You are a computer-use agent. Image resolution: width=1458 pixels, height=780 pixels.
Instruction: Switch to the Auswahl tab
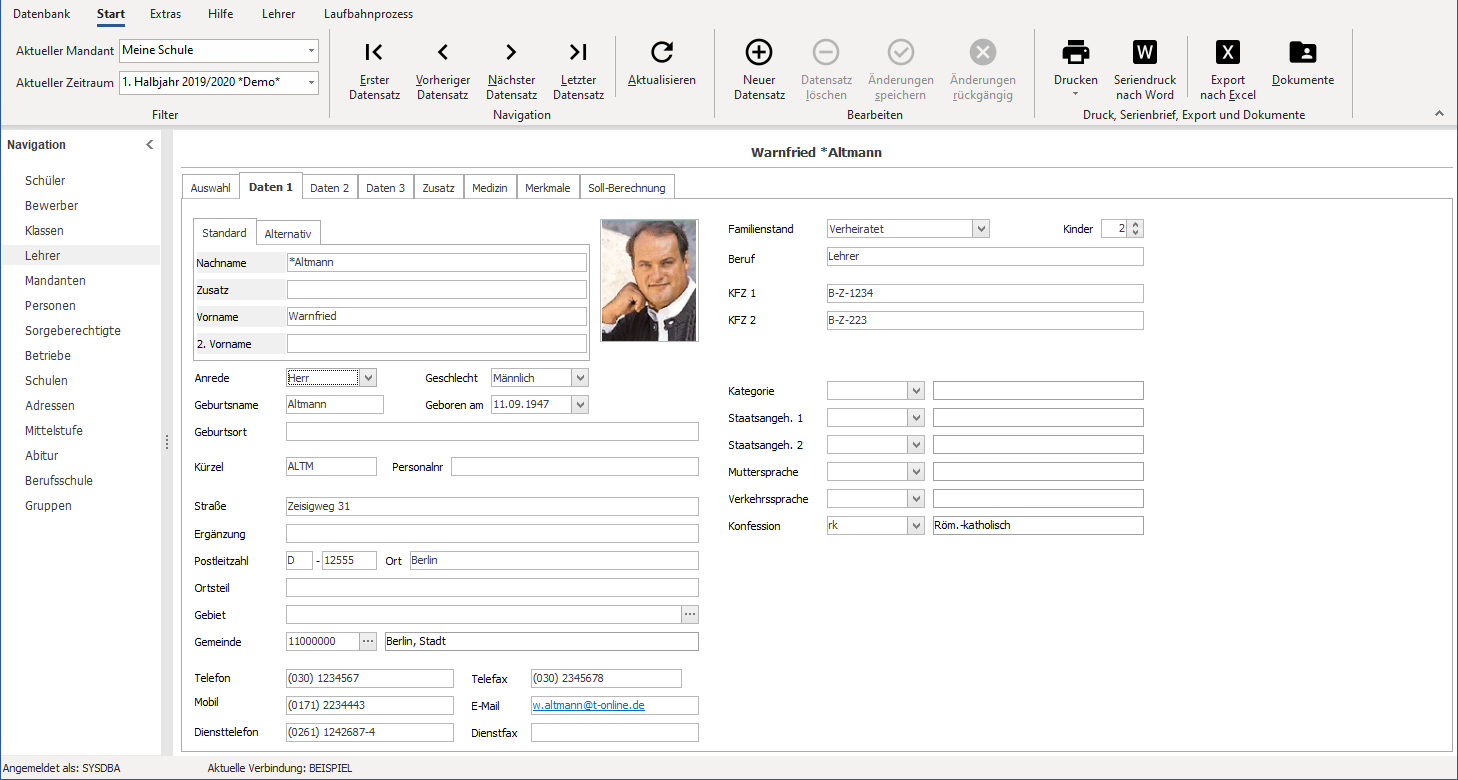point(211,187)
